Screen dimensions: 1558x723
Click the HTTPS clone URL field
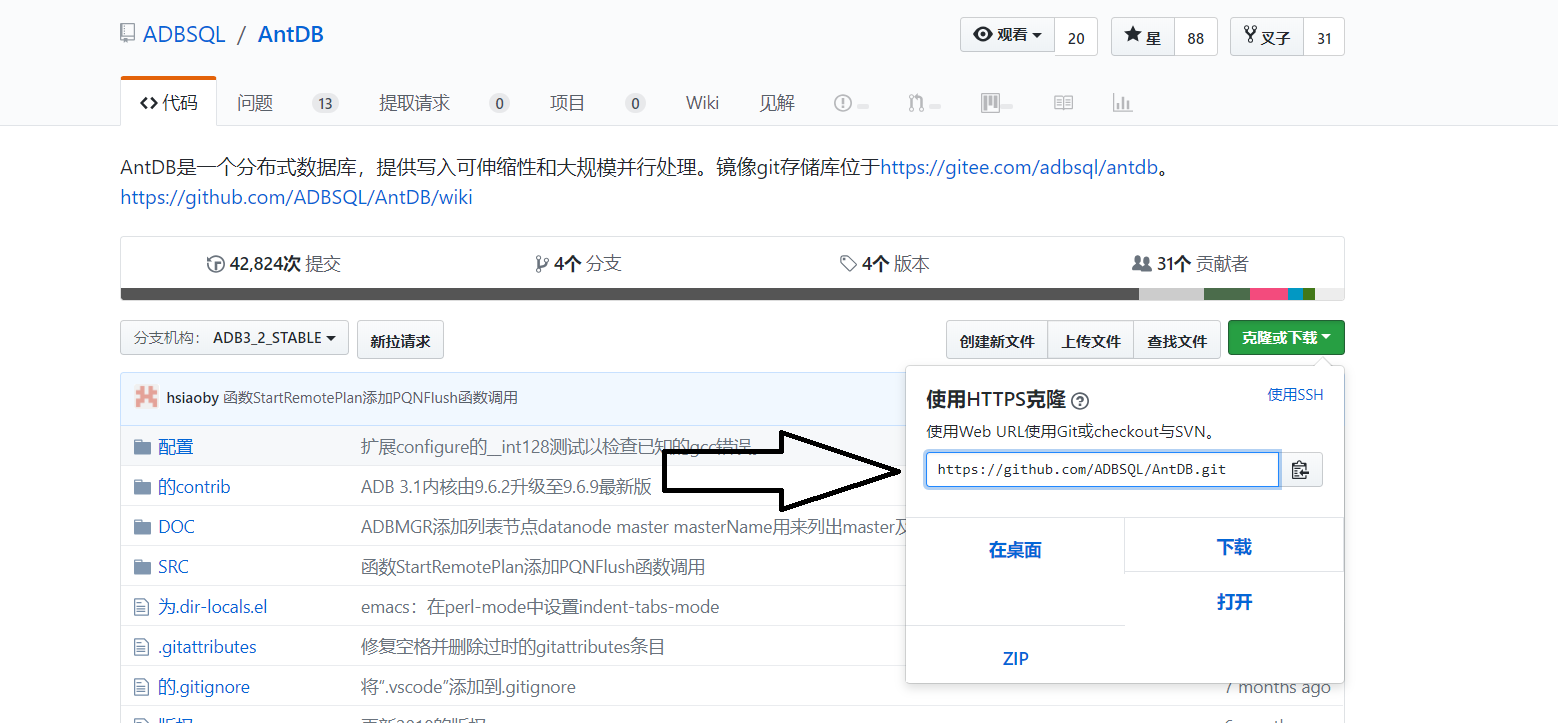click(x=1102, y=470)
